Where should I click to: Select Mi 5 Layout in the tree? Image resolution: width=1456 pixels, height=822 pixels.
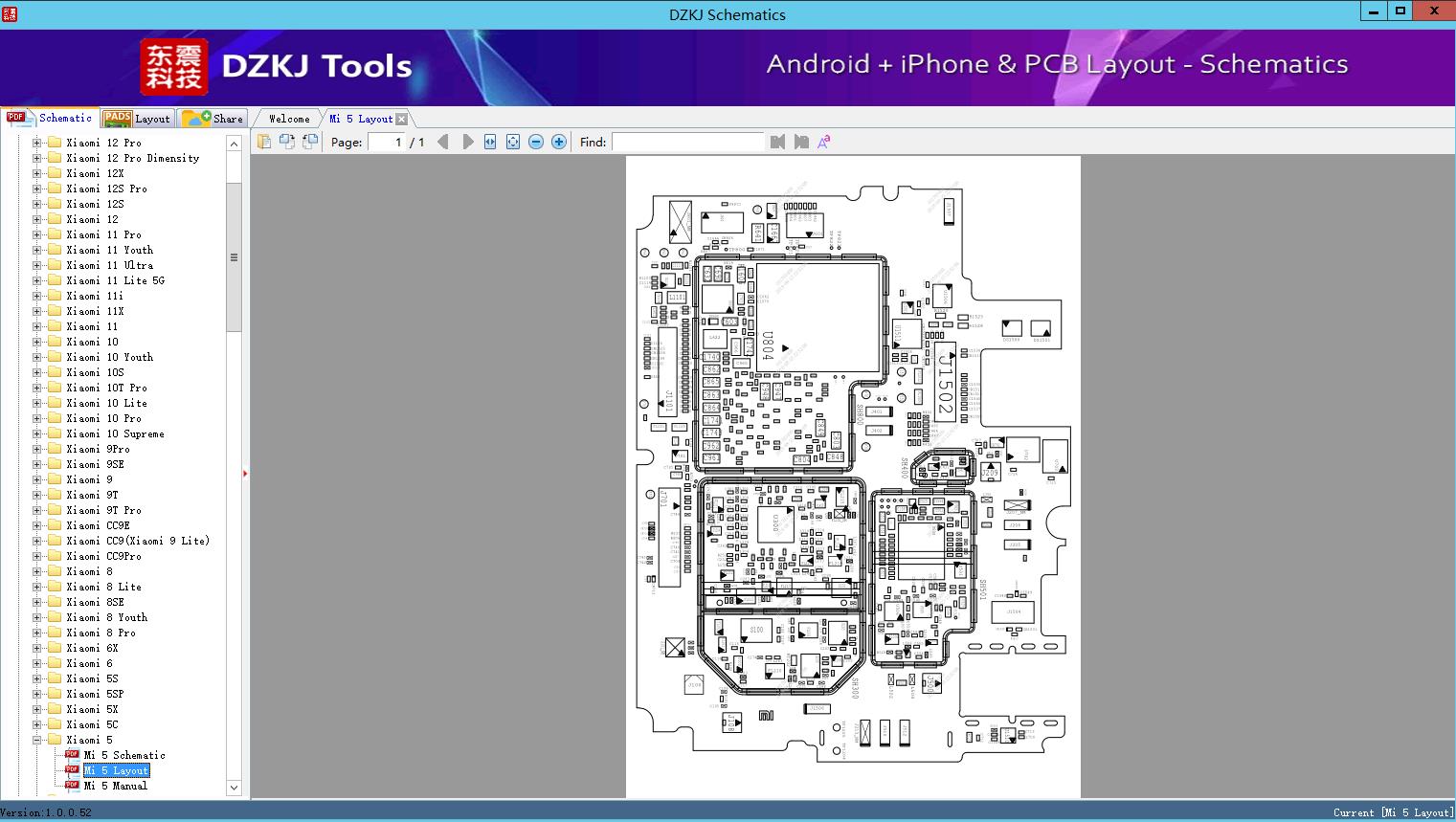pyautogui.click(x=116, y=770)
